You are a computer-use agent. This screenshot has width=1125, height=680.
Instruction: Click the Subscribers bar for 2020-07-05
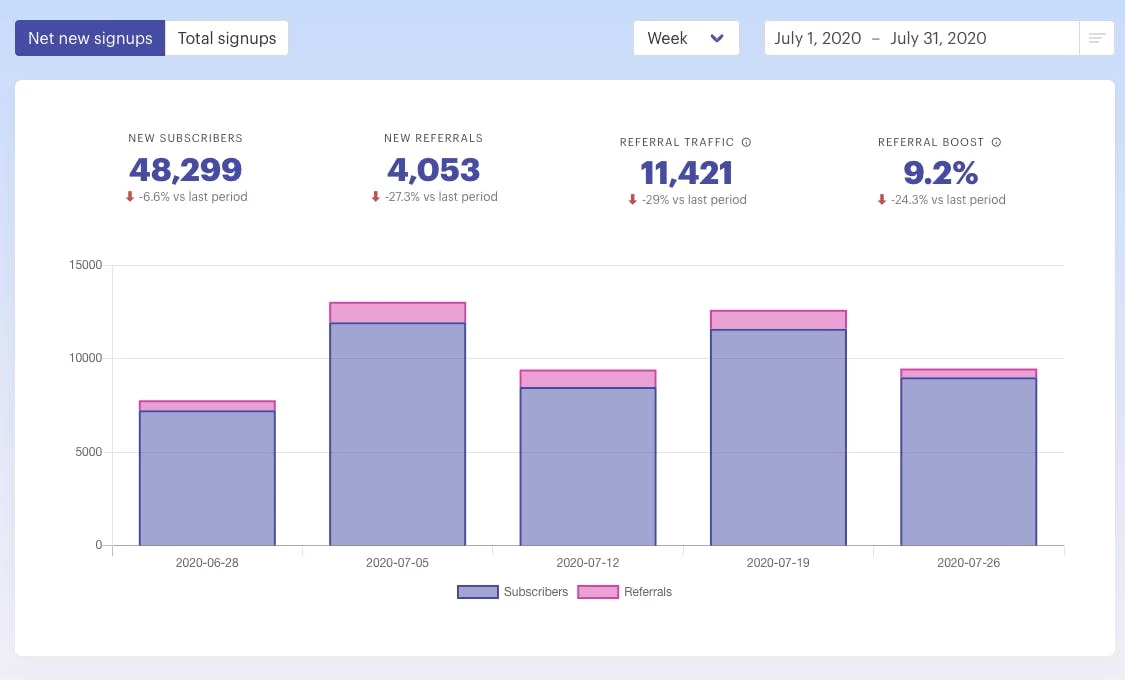point(397,435)
